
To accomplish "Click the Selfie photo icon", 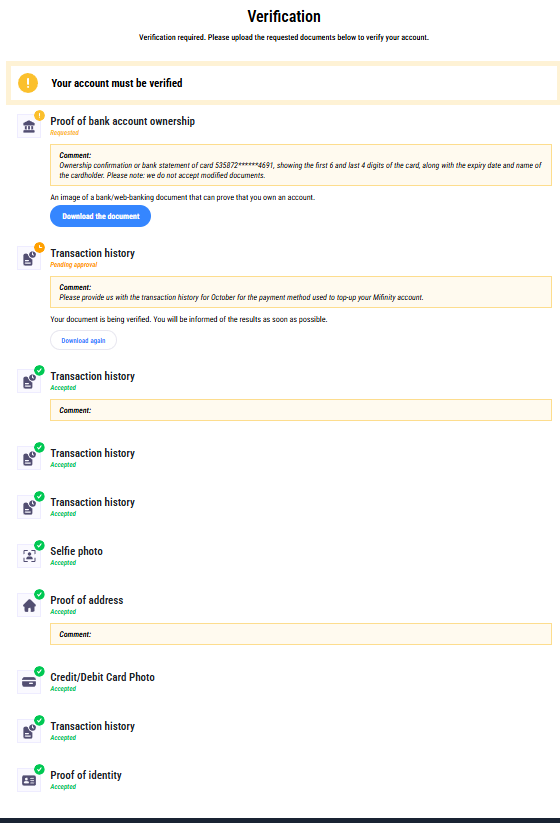I will pos(29,556).
